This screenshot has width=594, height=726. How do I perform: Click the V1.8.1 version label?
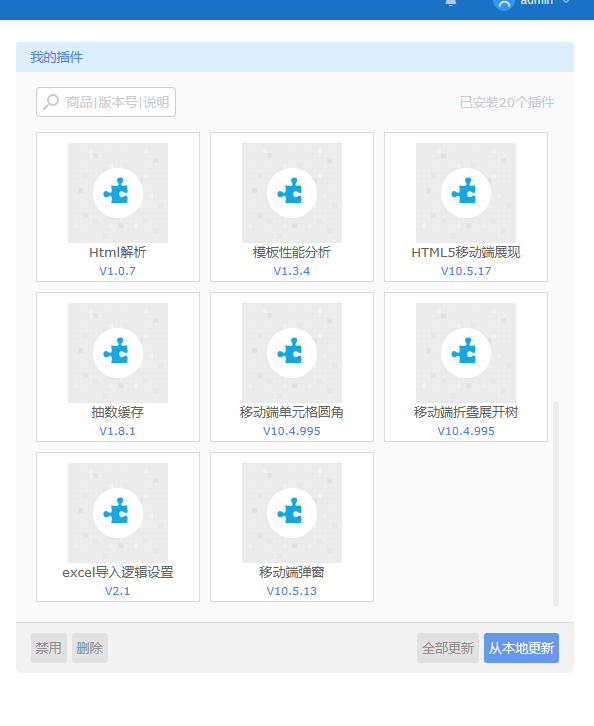click(118, 431)
